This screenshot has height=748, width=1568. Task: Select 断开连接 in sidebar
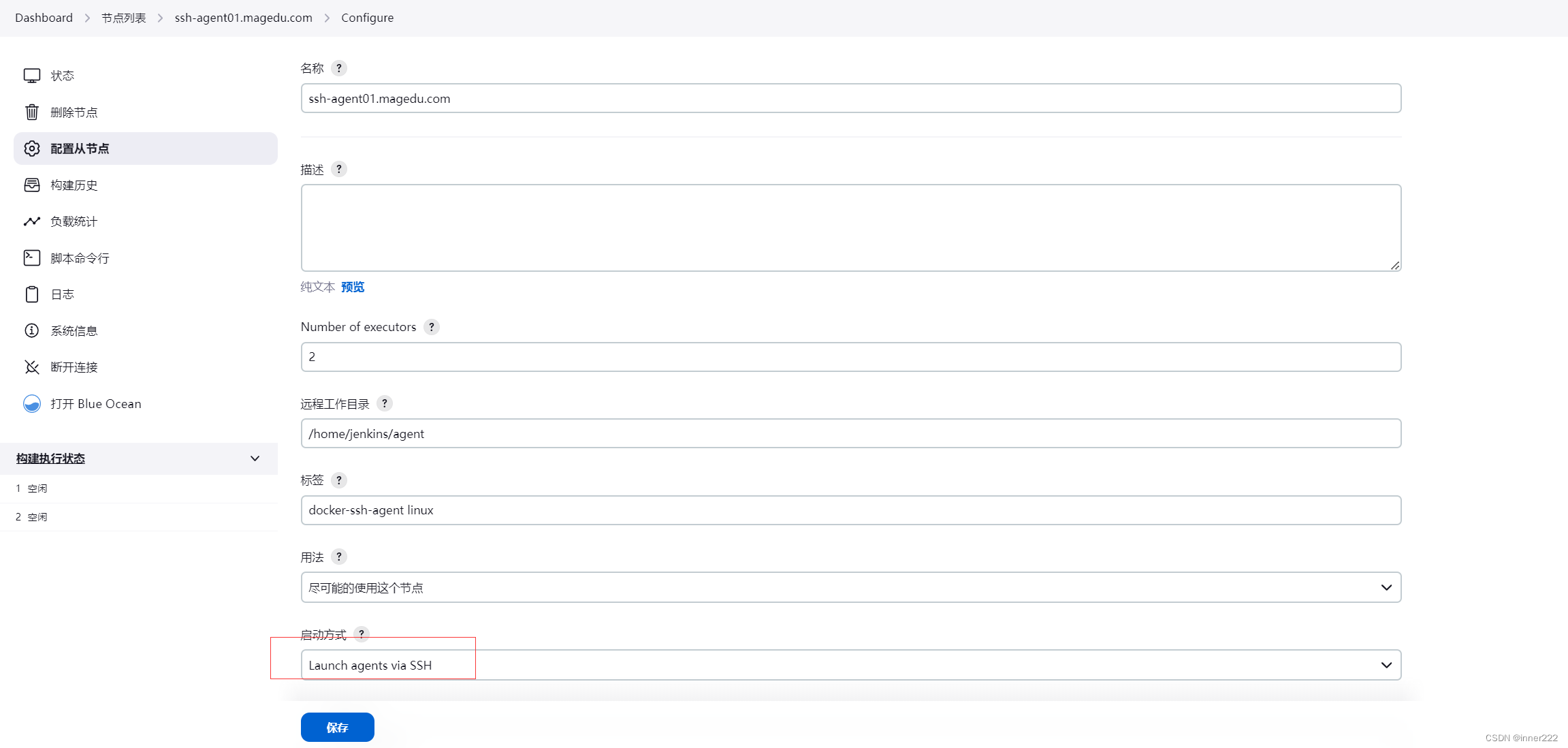(x=146, y=367)
